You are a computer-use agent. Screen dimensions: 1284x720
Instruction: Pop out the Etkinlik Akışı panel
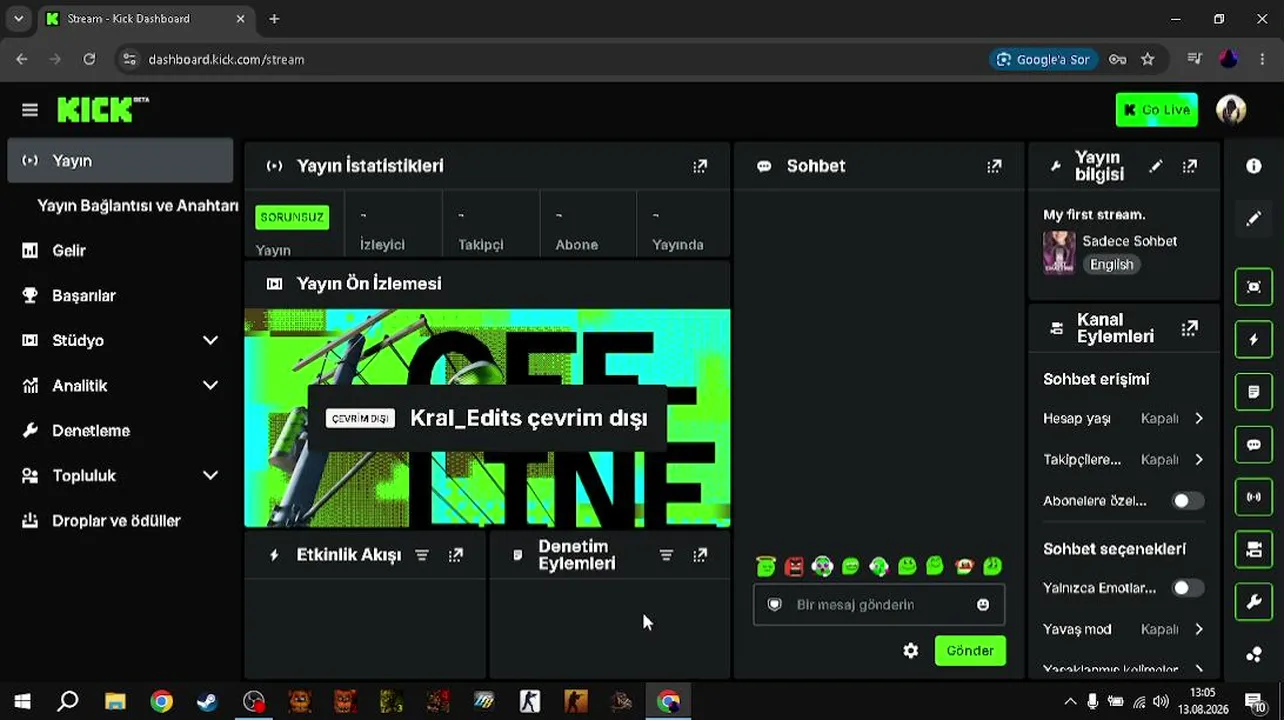click(456, 555)
